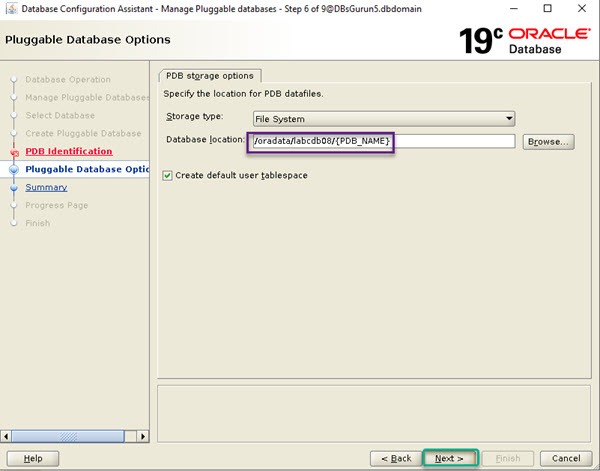Click the sidebar horizontal scrollbar thumb
This screenshot has height=471, width=600.
click(x=68, y=436)
